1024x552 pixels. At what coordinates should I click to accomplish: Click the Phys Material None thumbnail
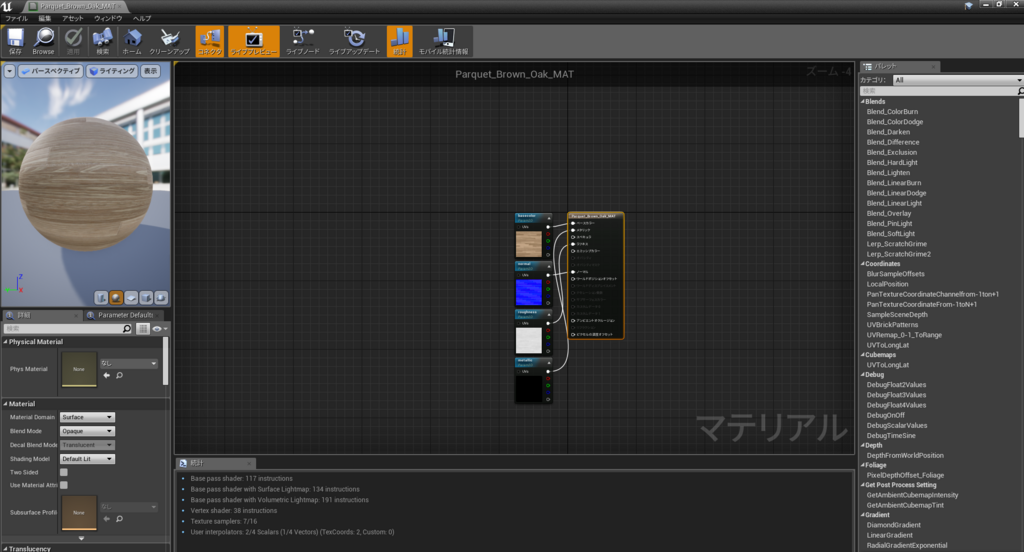(79, 369)
